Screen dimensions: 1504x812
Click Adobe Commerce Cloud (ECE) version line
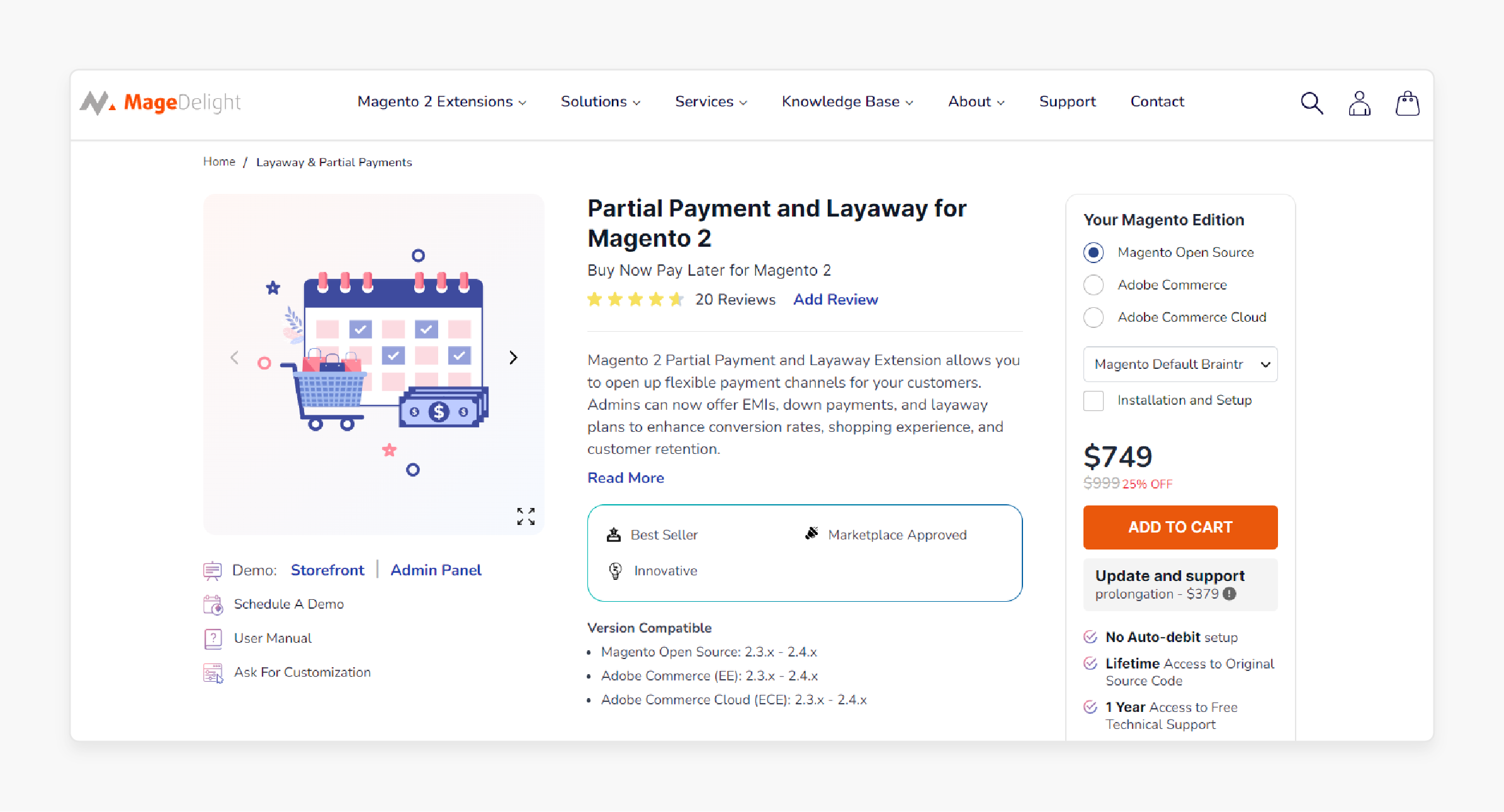tap(733, 700)
